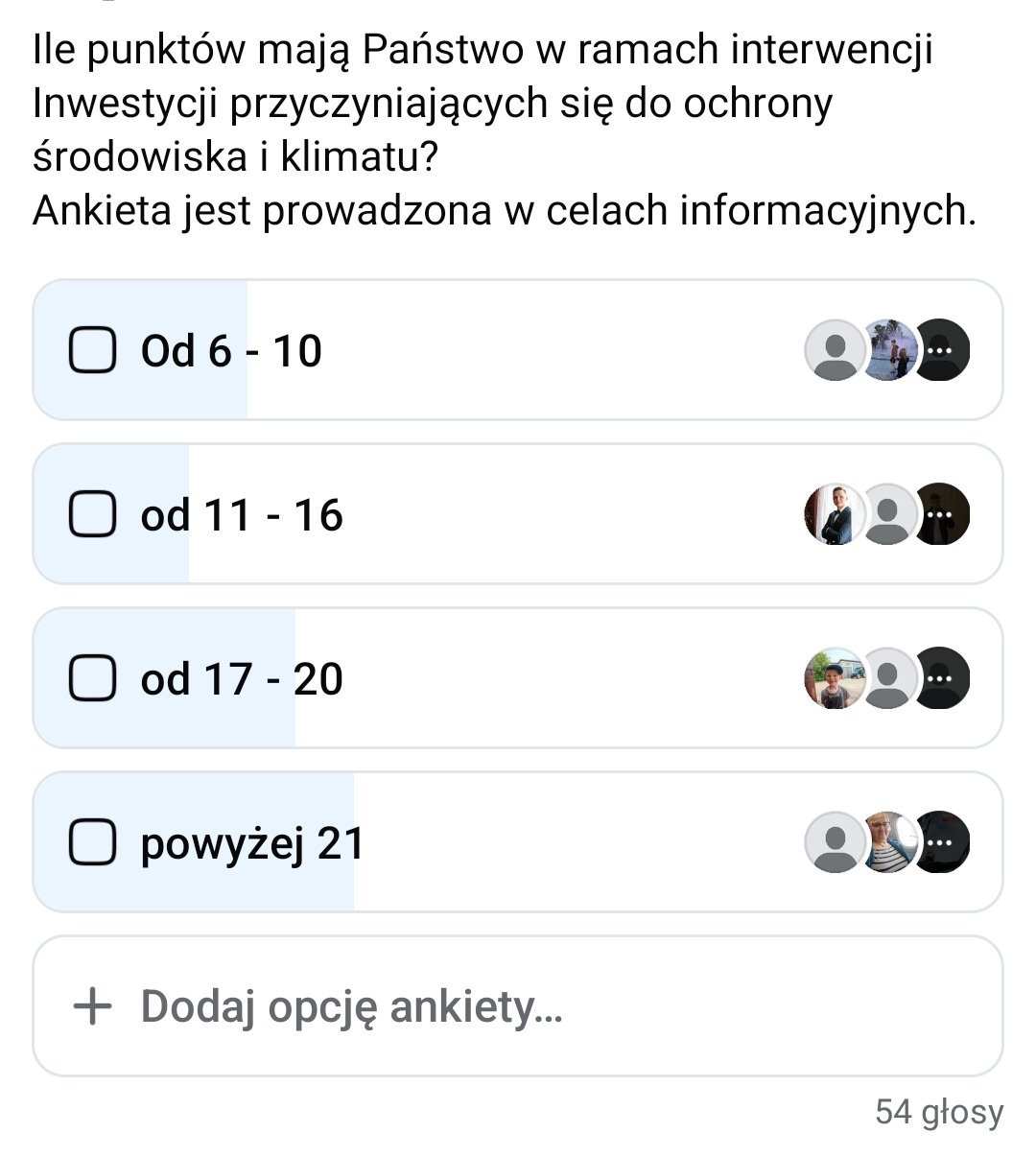The width and height of the screenshot is (1036, 1157).
Task: Tick the 'od 11 - 16' checkbox
Action: pyautogui.click(x=93, y=515)
